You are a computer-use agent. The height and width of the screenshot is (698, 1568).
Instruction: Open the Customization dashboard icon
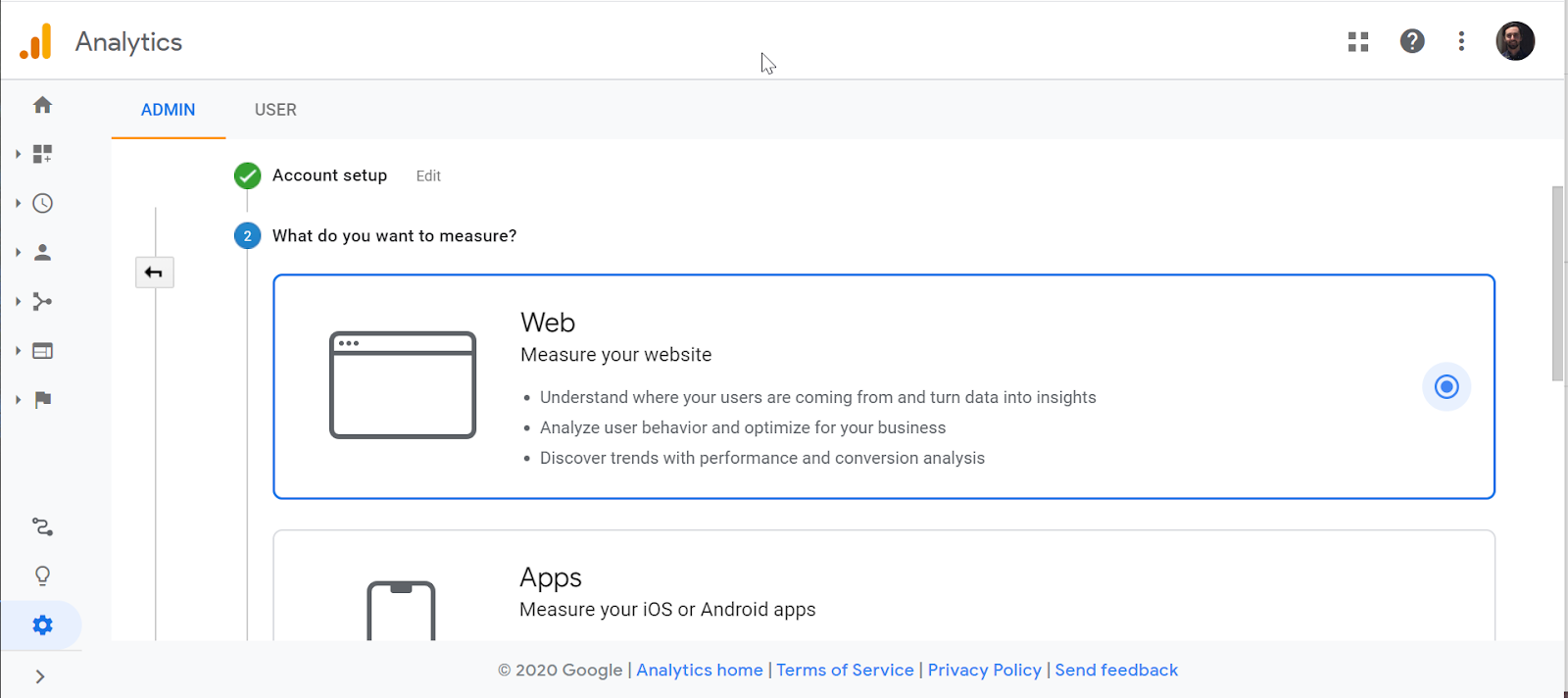tap(42, 154)
